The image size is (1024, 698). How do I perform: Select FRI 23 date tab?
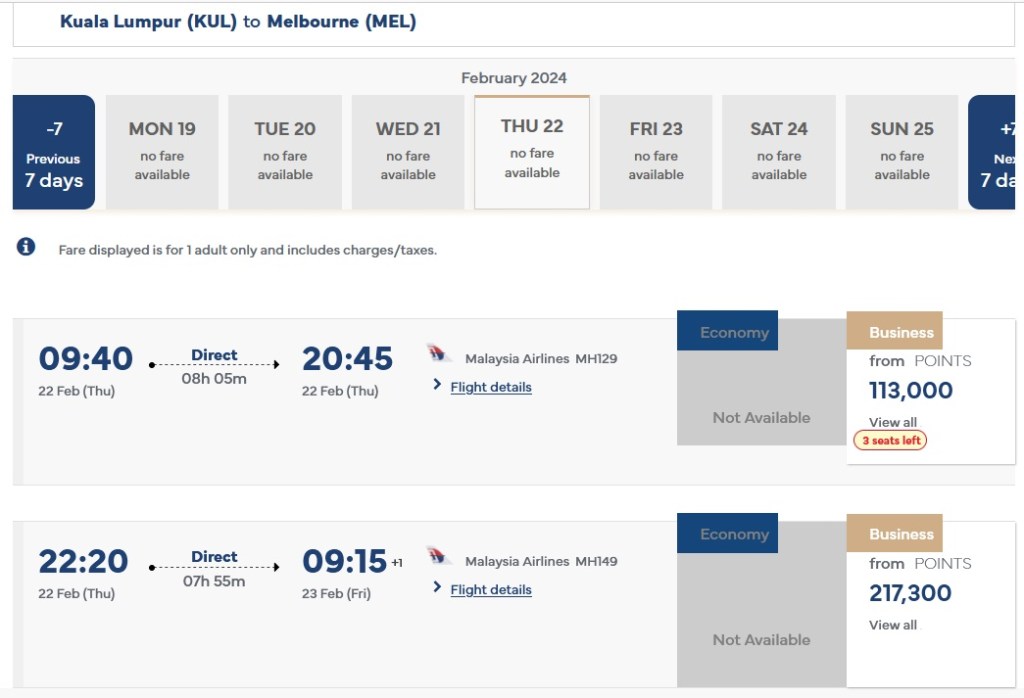(656, 153)
